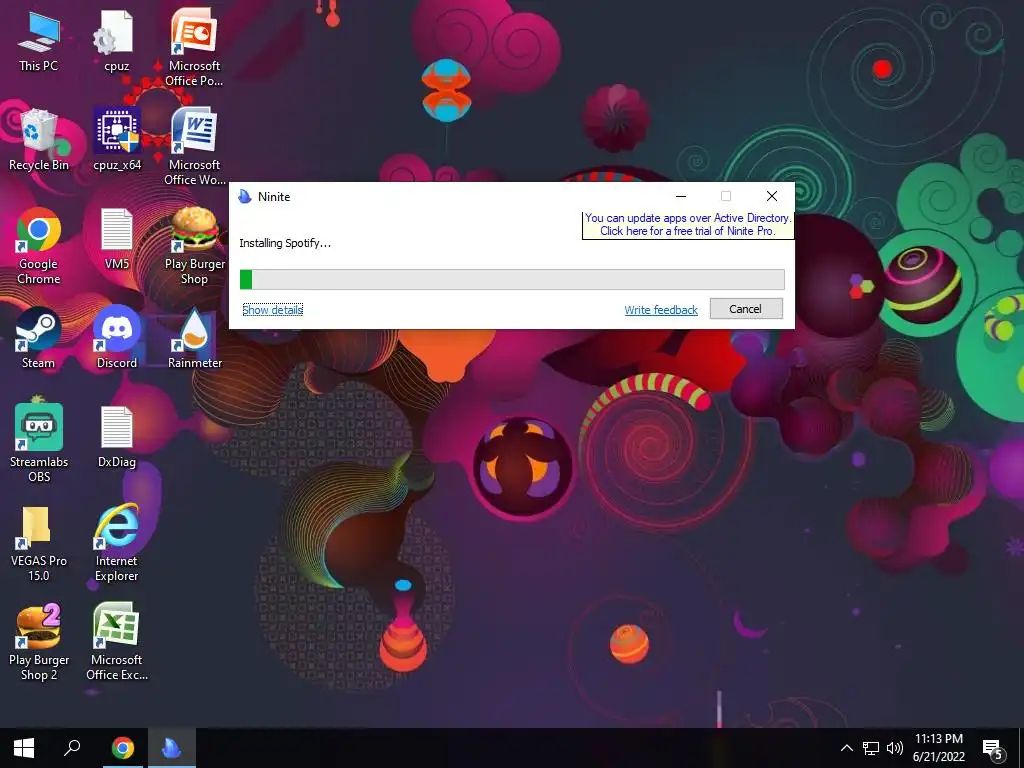
Task: Click the Ninite logo in title bar
Action: (x=245, y=197)
